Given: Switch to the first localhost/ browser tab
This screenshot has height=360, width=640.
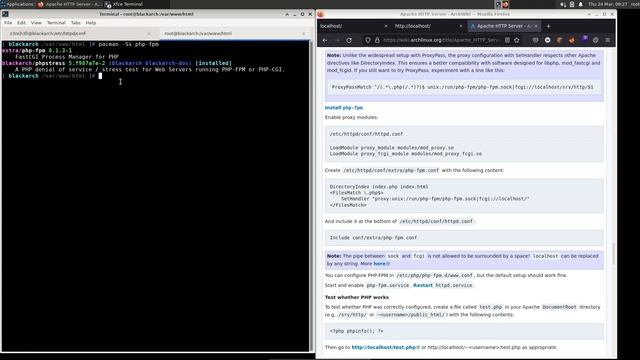Looking at the screenshot, I should click(354, 26).
